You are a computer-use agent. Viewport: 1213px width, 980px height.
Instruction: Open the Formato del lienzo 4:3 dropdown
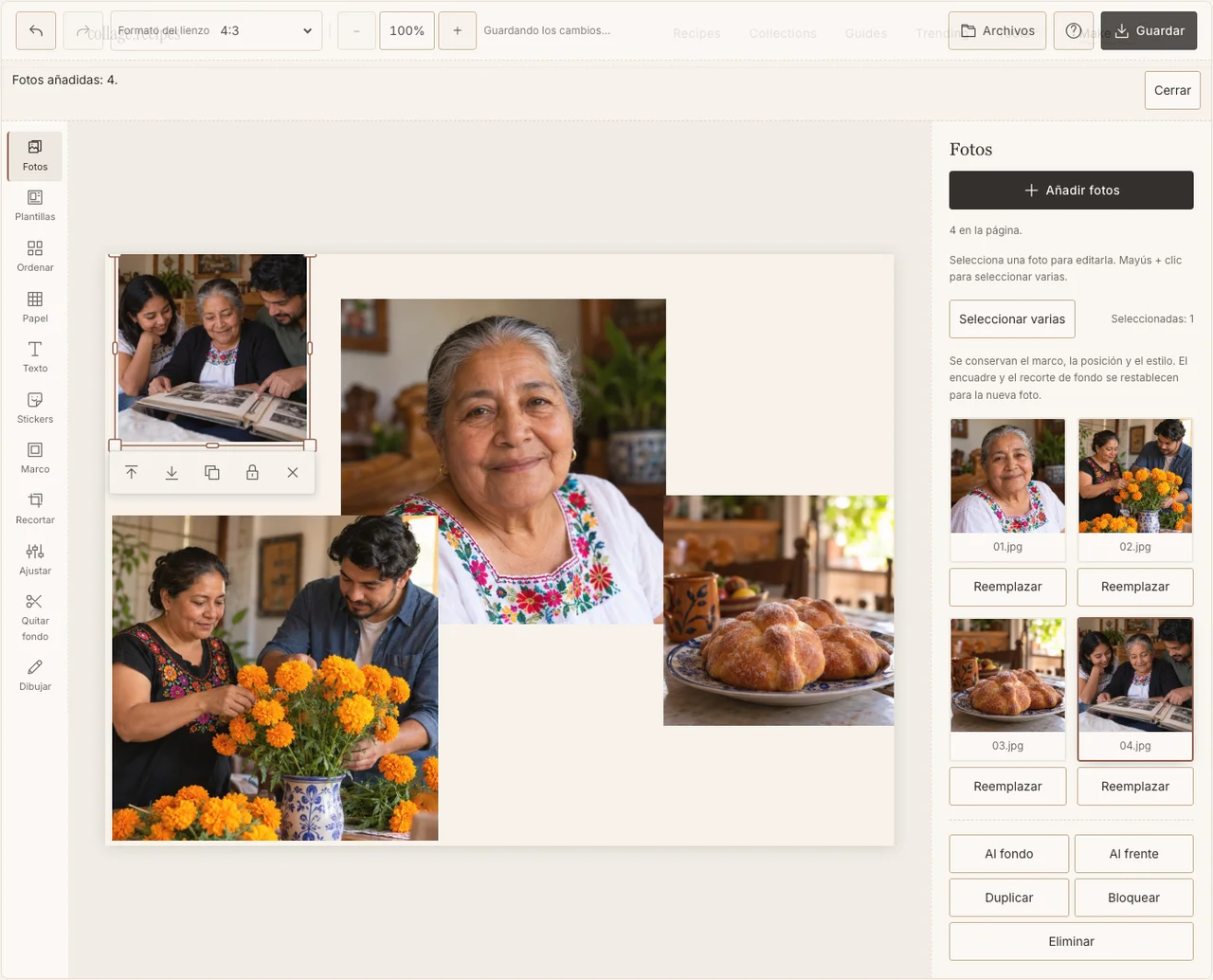click(216, 30)
